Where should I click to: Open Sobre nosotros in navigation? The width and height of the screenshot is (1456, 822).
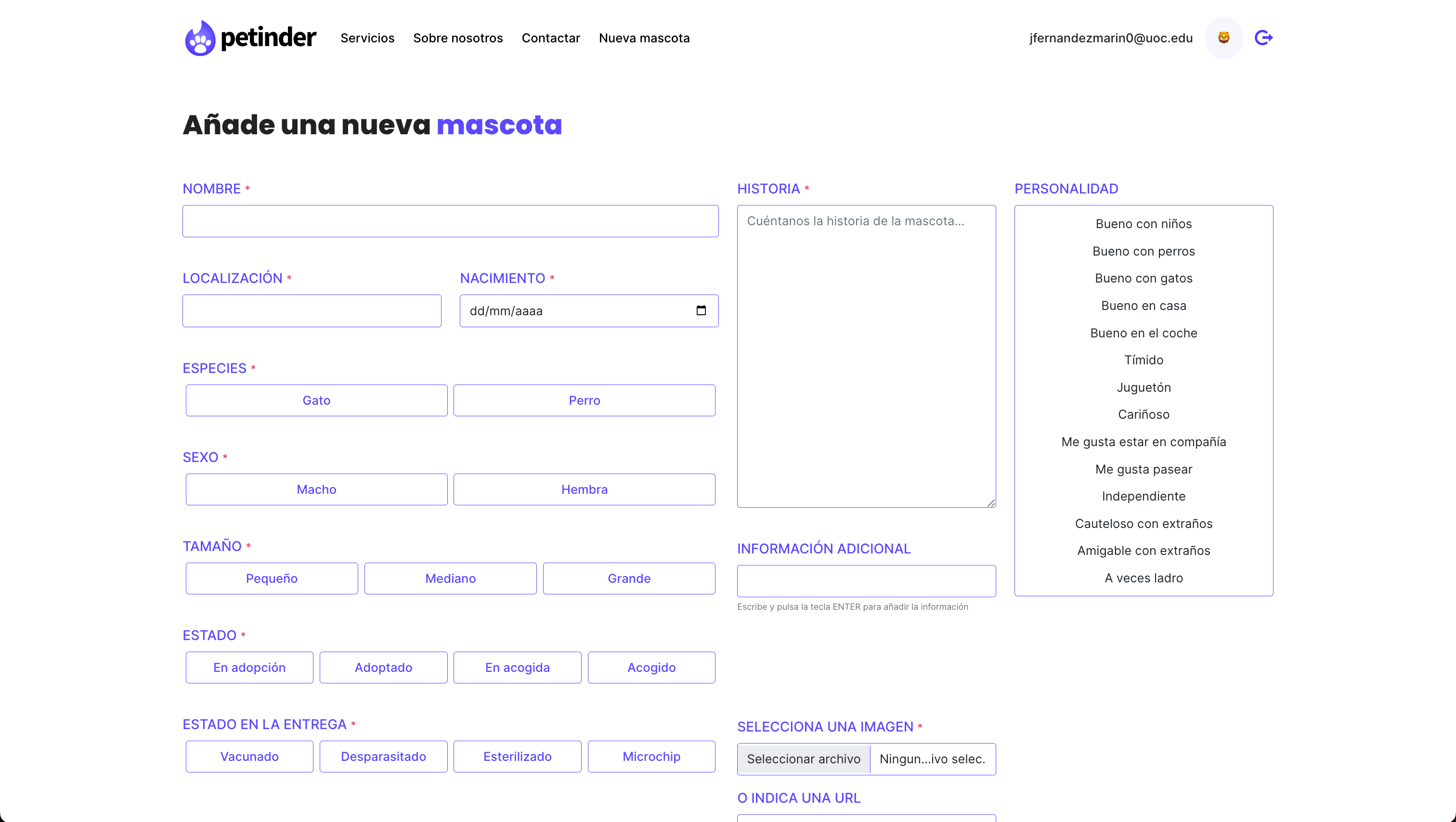coord(458,38)
